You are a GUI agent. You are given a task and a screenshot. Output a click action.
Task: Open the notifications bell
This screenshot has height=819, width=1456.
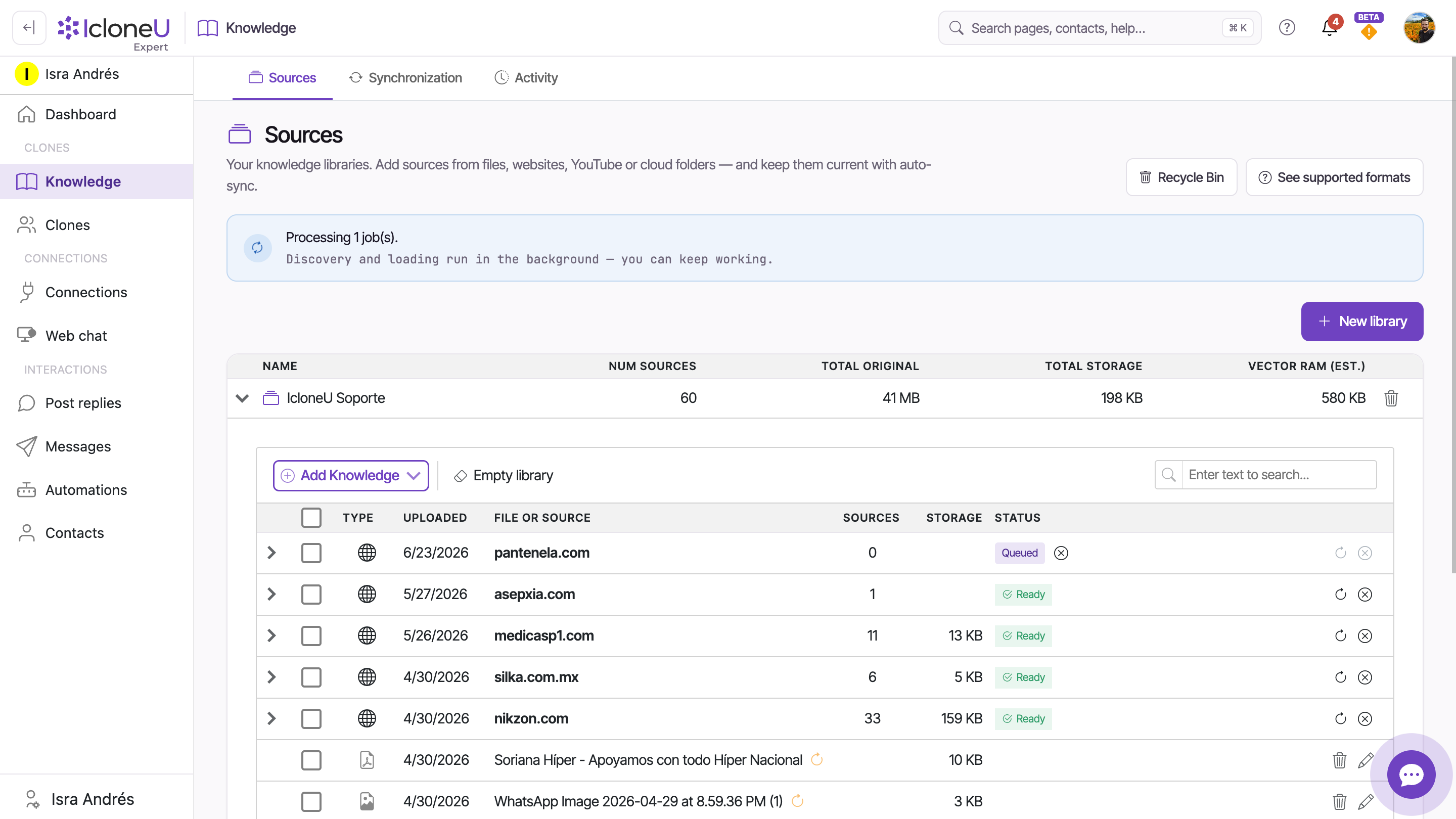(x=1330, y=28)
